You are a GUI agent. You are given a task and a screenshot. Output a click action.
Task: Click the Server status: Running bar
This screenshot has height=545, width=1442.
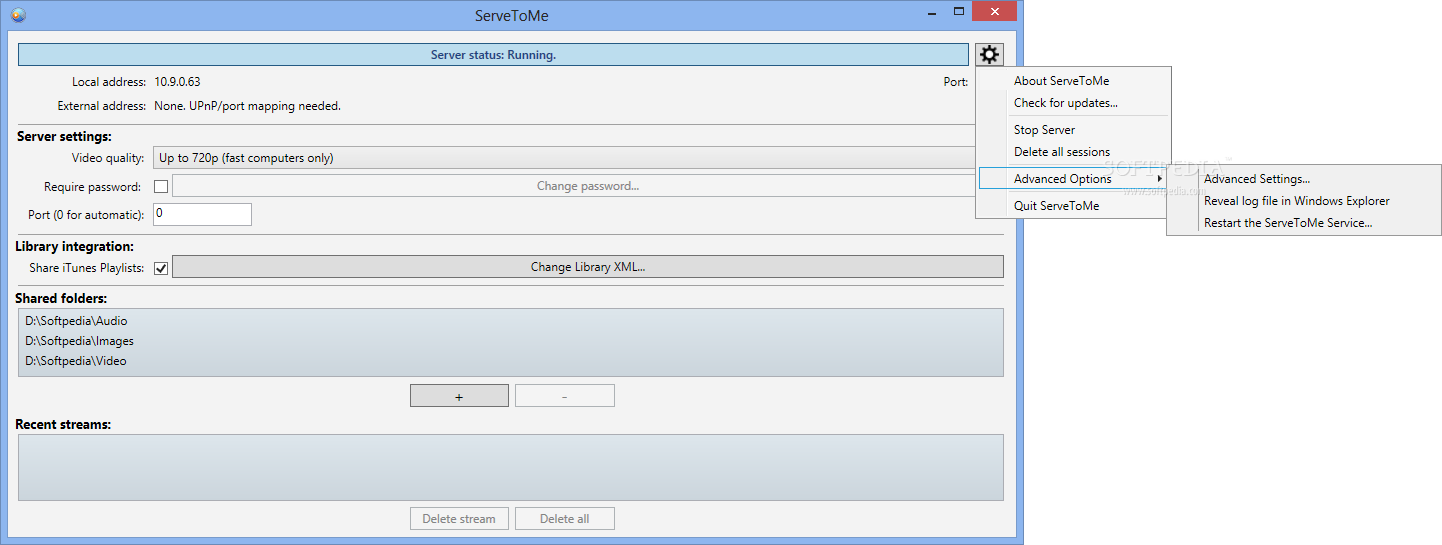(493, 55)
